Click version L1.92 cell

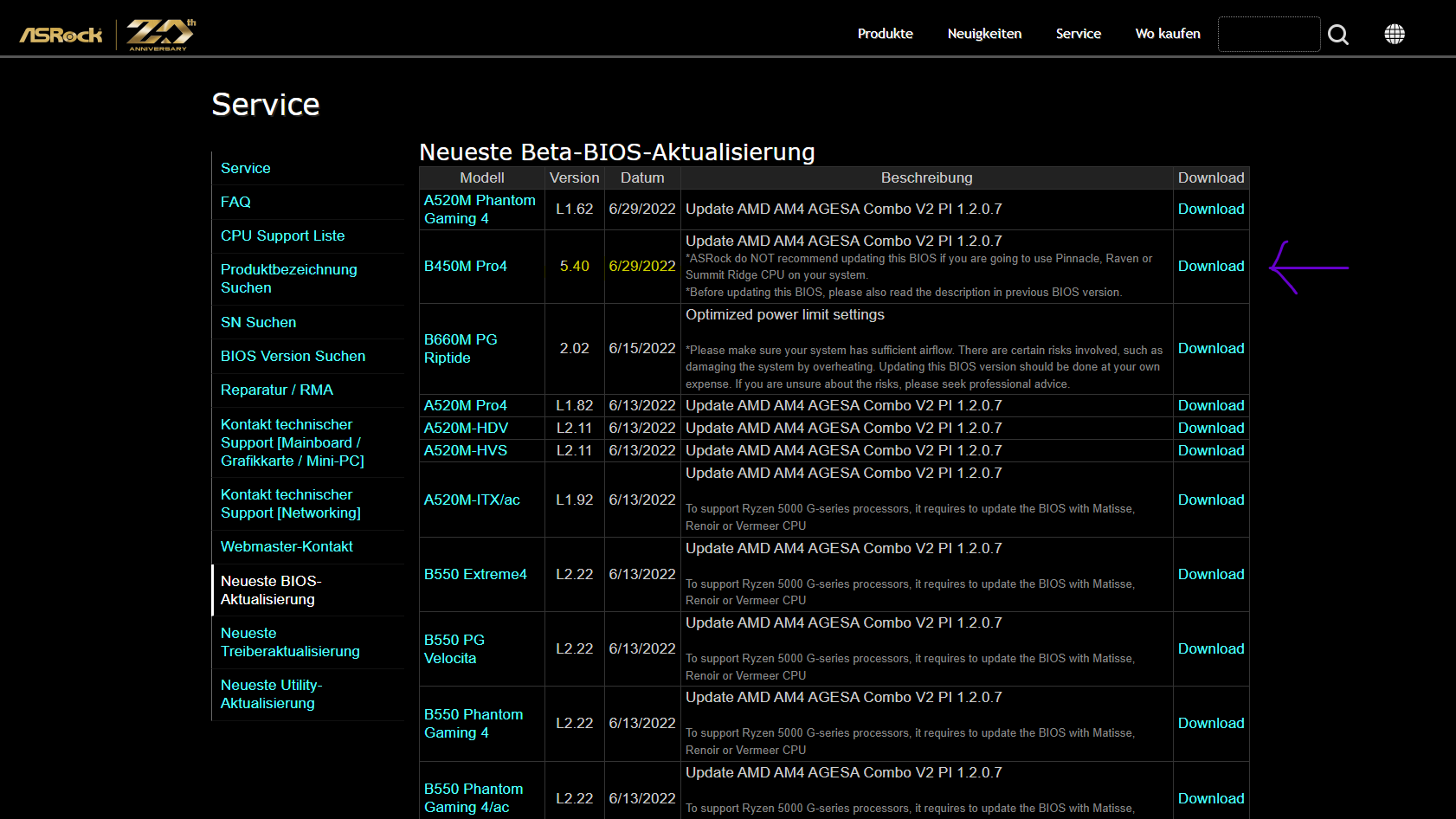click(x=575, y=500)
